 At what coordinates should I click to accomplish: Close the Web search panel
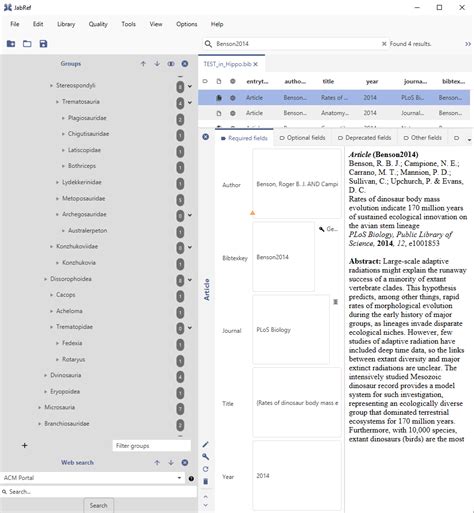[185, 463]
